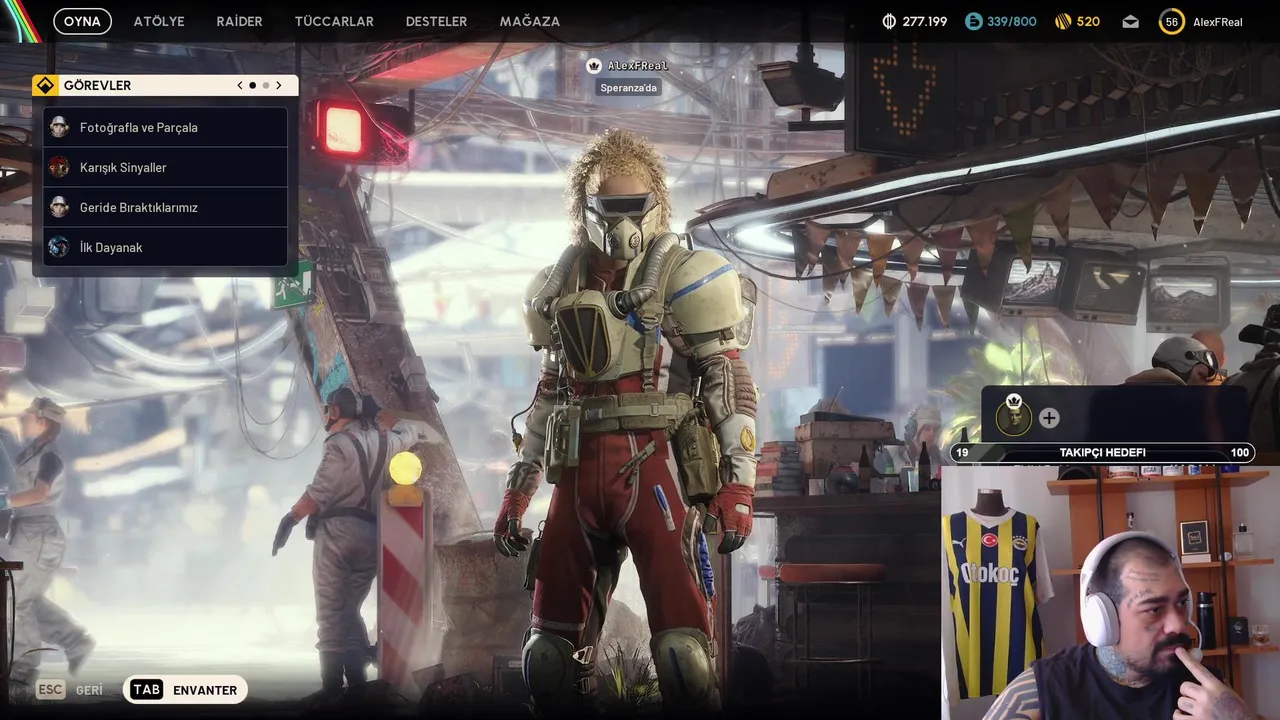
Task: Open the MAĞAZA tab
Action: click(529, 21)
